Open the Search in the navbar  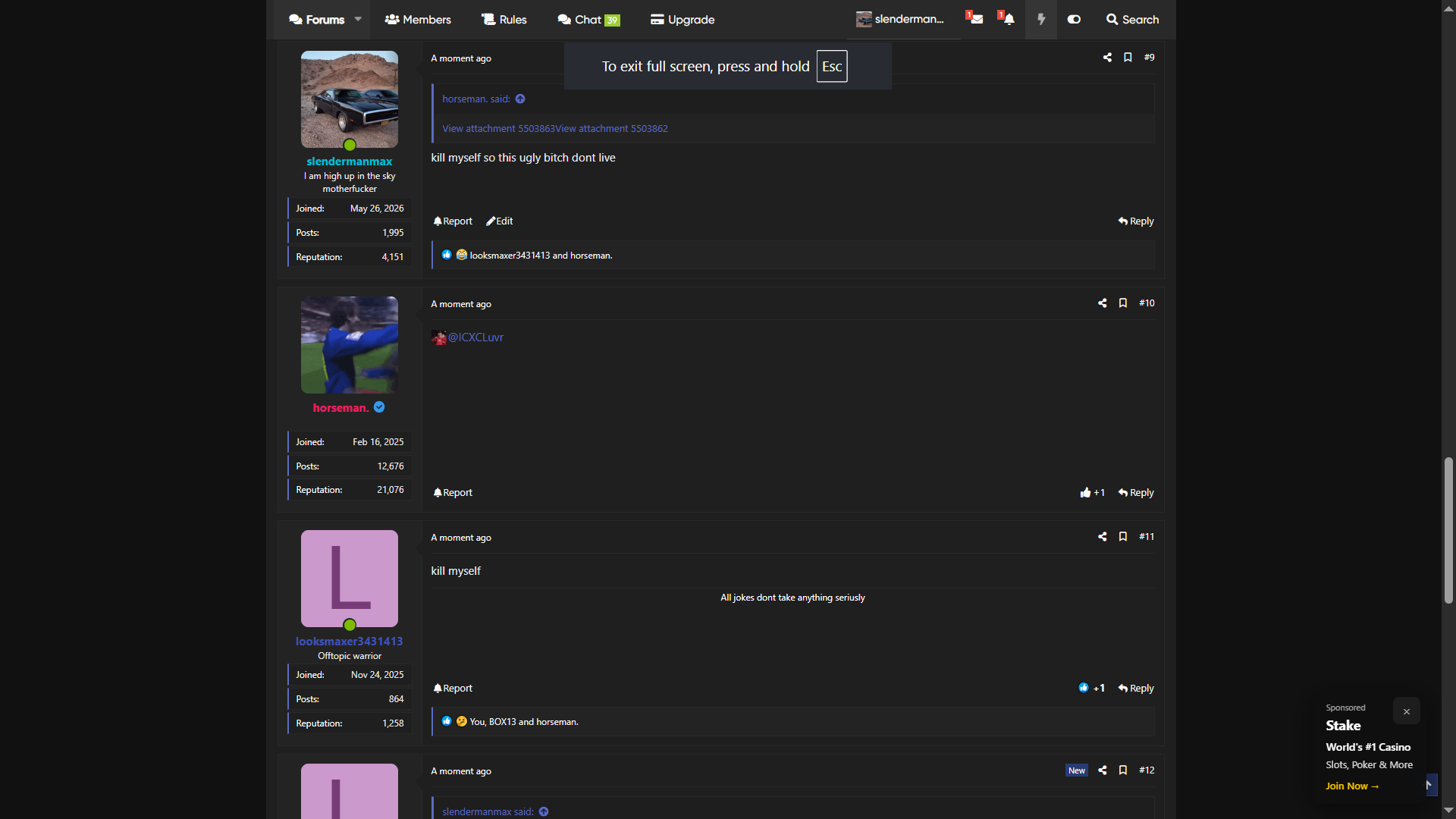coord(1133,20)
